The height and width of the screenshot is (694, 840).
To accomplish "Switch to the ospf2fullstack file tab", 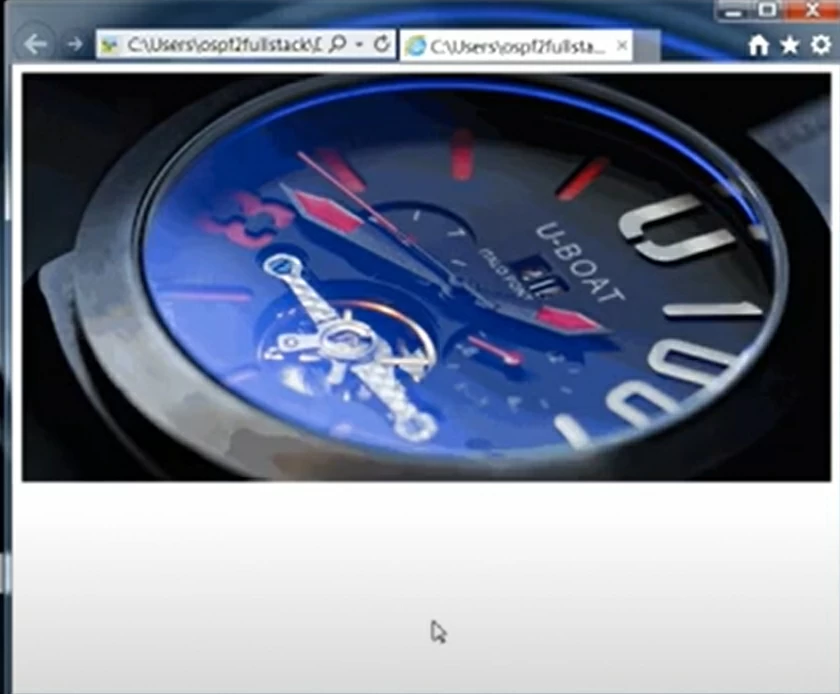I will 510,44.
